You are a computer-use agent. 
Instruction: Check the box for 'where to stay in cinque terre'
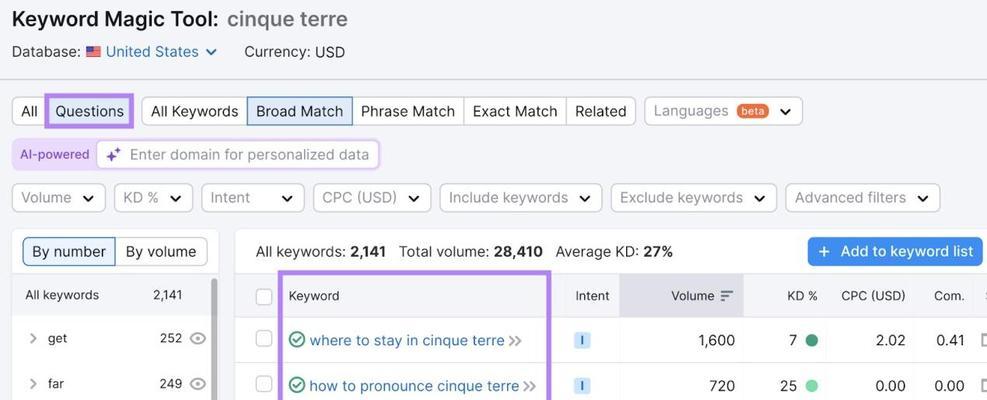[x=264, y=339]
